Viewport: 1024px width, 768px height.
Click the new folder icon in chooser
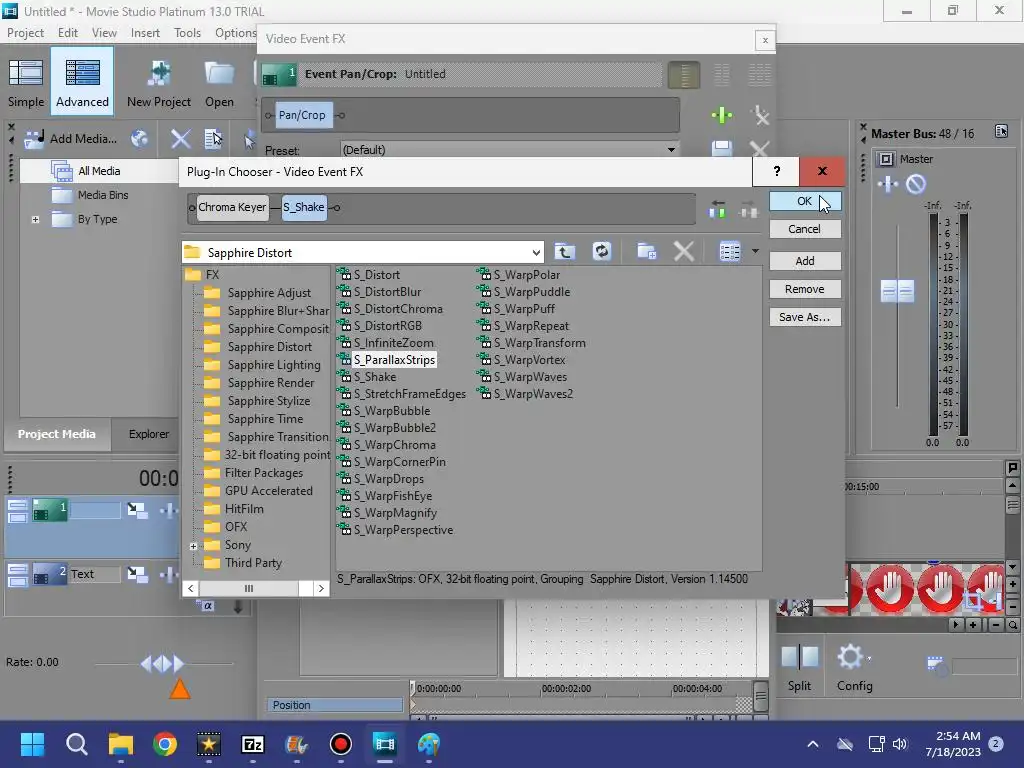647,251
